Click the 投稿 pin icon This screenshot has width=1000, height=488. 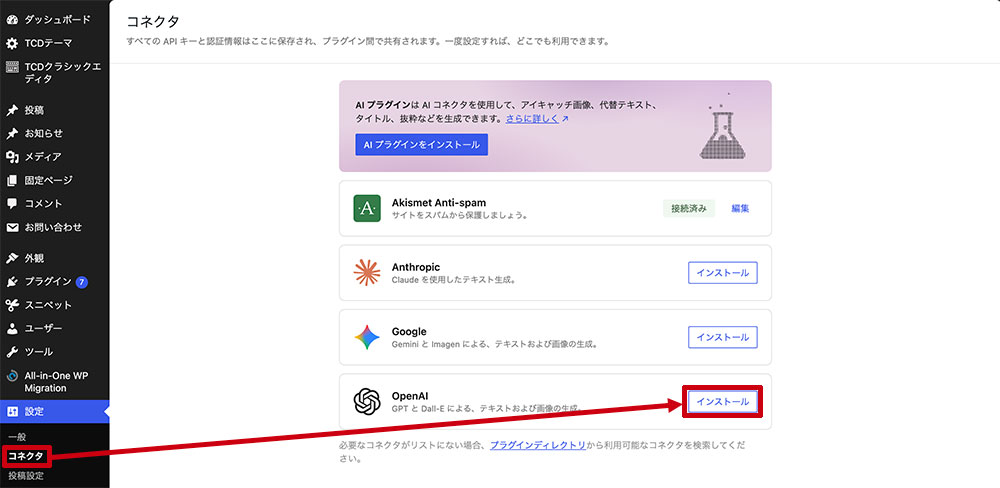point(11,110)
